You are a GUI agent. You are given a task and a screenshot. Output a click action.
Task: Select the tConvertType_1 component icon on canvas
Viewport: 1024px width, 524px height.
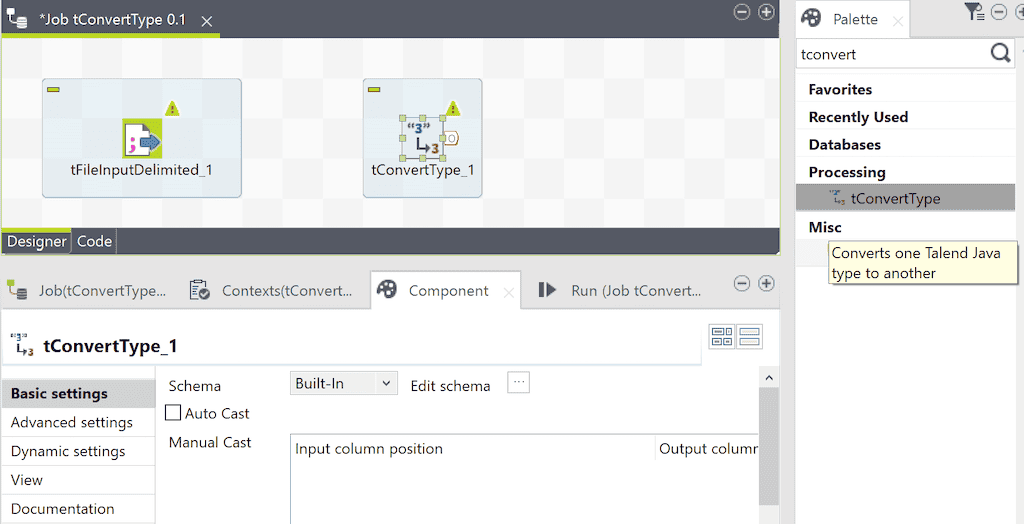click(423, 139)
